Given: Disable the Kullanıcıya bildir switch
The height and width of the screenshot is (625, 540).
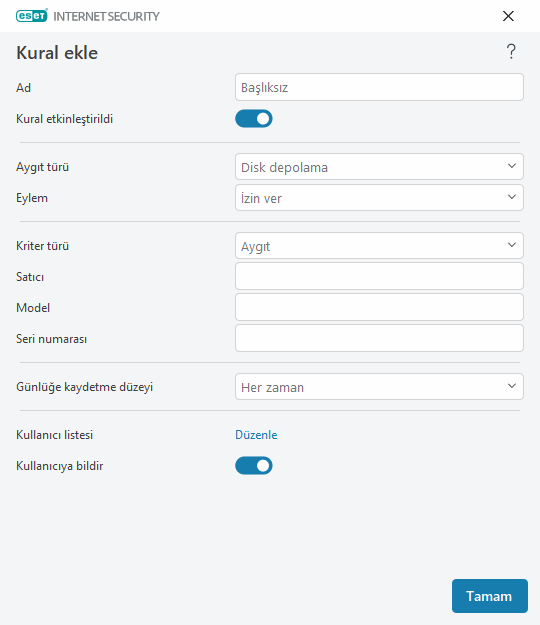Looking at the screenshot, I should click(254, 466).
